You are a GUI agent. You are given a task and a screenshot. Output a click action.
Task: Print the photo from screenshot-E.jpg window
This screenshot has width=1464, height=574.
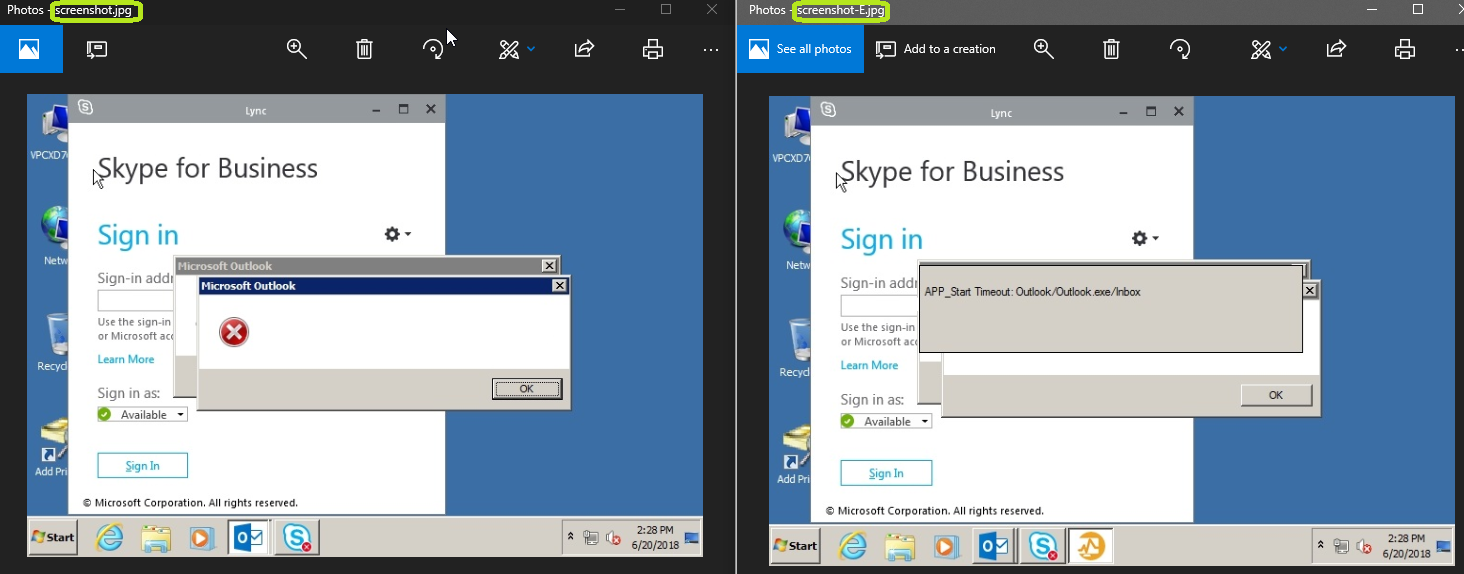coord(1405,49)
